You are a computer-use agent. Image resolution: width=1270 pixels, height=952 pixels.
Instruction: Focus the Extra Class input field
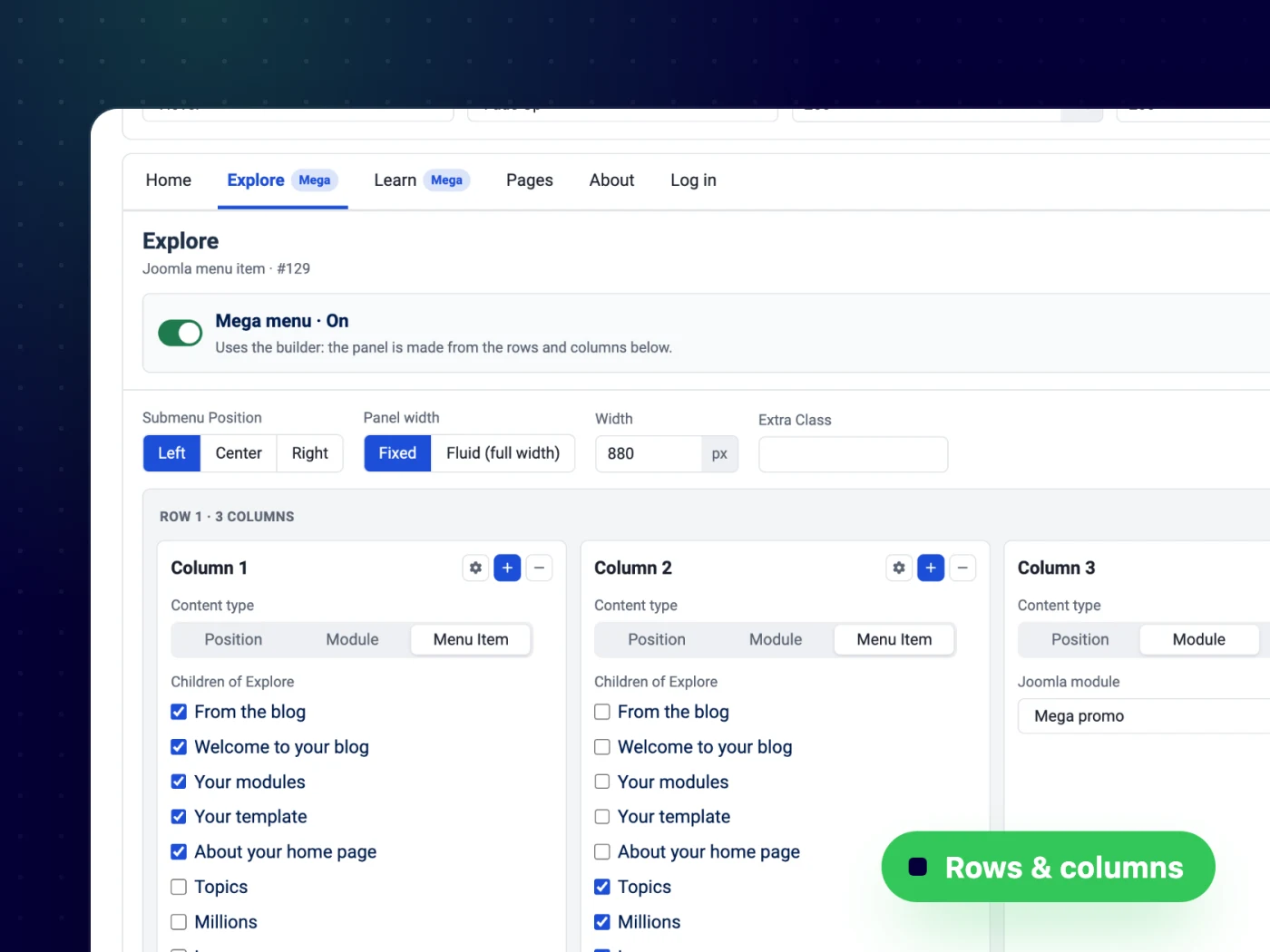[x=854, y=454]
